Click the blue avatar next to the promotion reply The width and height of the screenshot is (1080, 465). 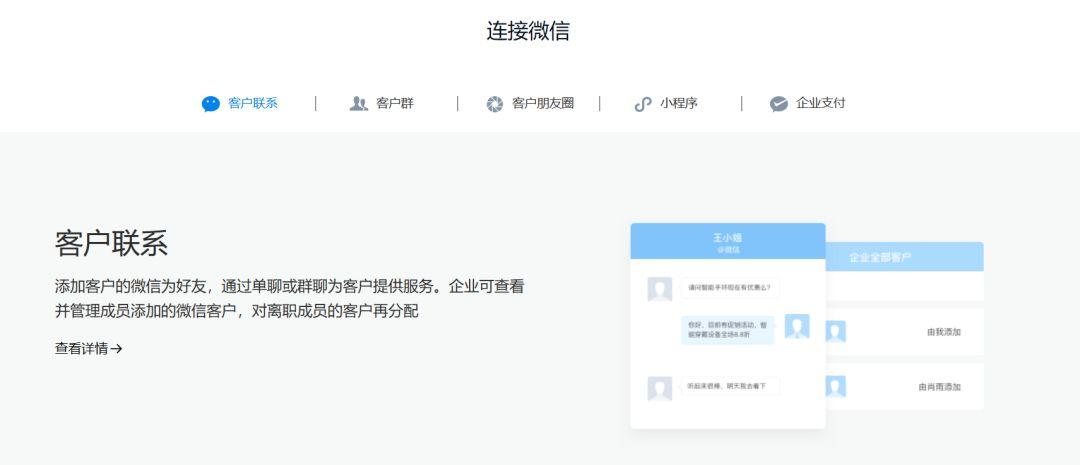(797, 326)
